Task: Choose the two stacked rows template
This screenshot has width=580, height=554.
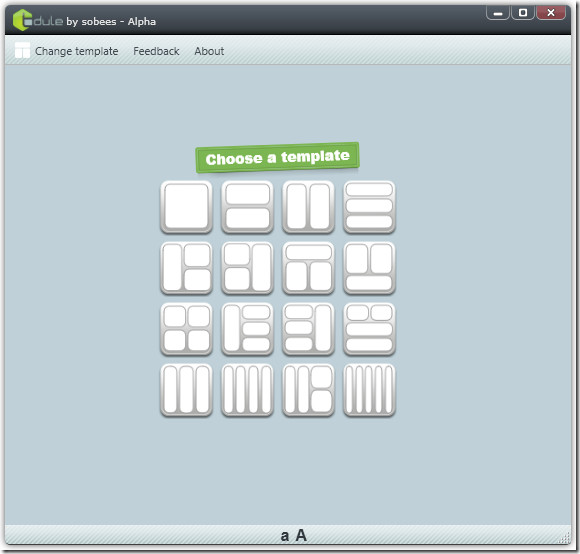Action: coord(247,206)
